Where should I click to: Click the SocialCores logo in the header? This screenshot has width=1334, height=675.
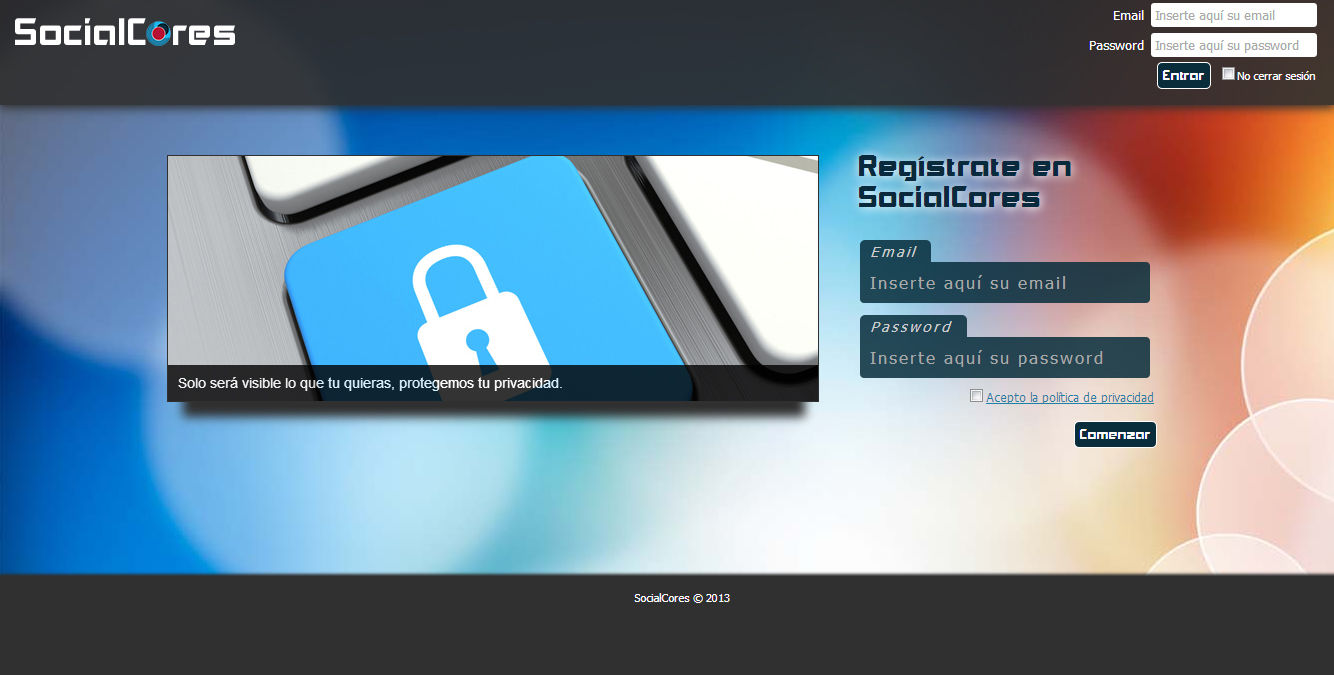[x=125, y=32]
